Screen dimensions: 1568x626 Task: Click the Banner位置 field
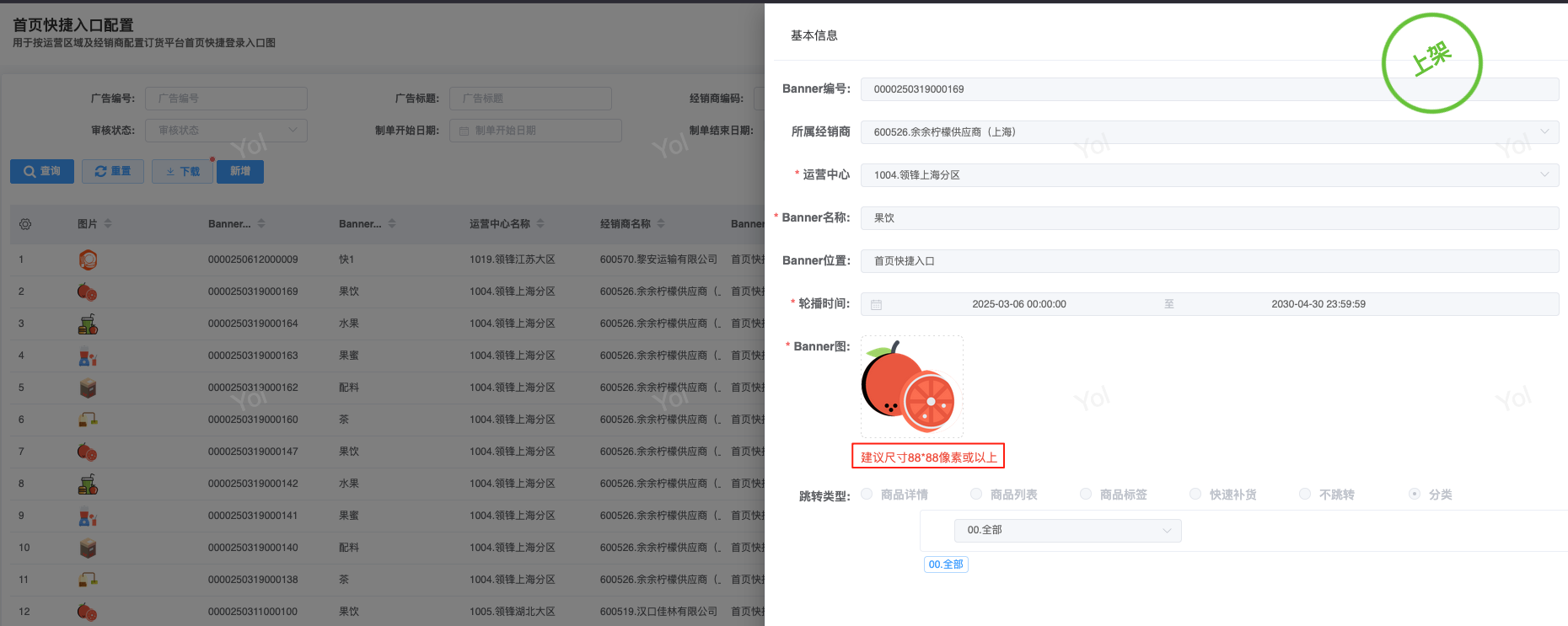click(x=1210, y=261)
